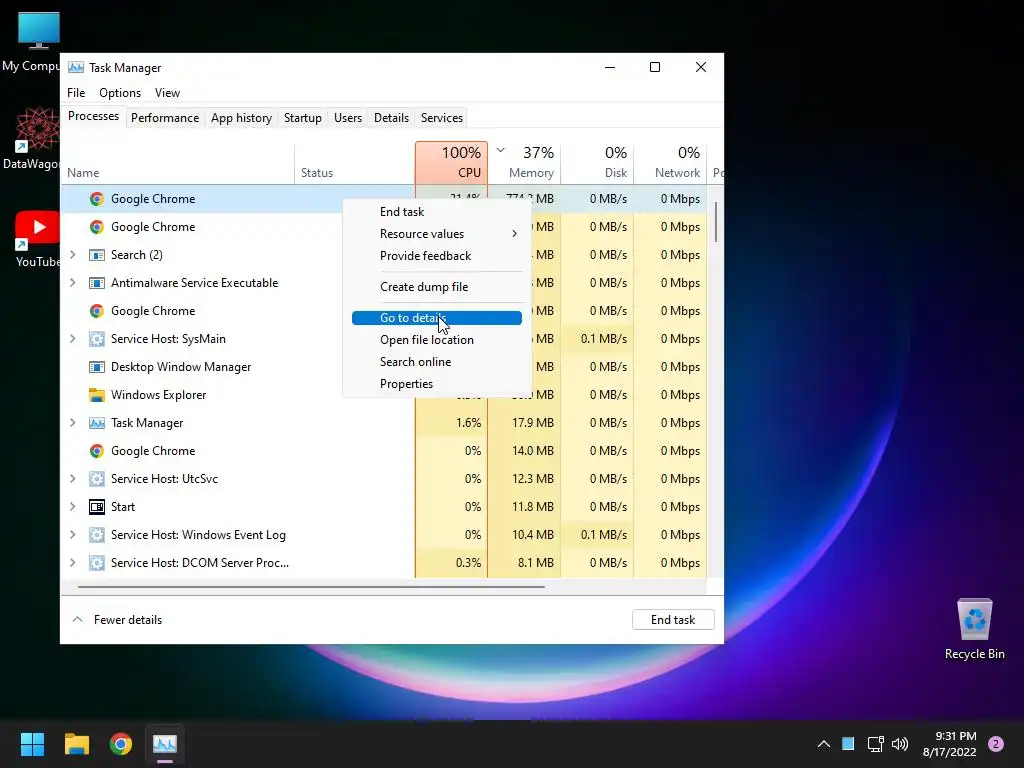Open the notification badge showing 2
The height and width of the screenshot is (768, 1024).
click(996, 744)
